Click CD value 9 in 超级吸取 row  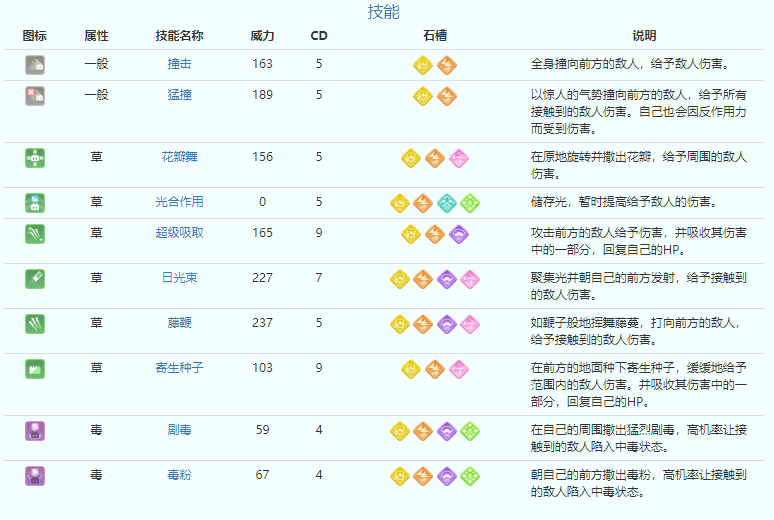(319, 233)
